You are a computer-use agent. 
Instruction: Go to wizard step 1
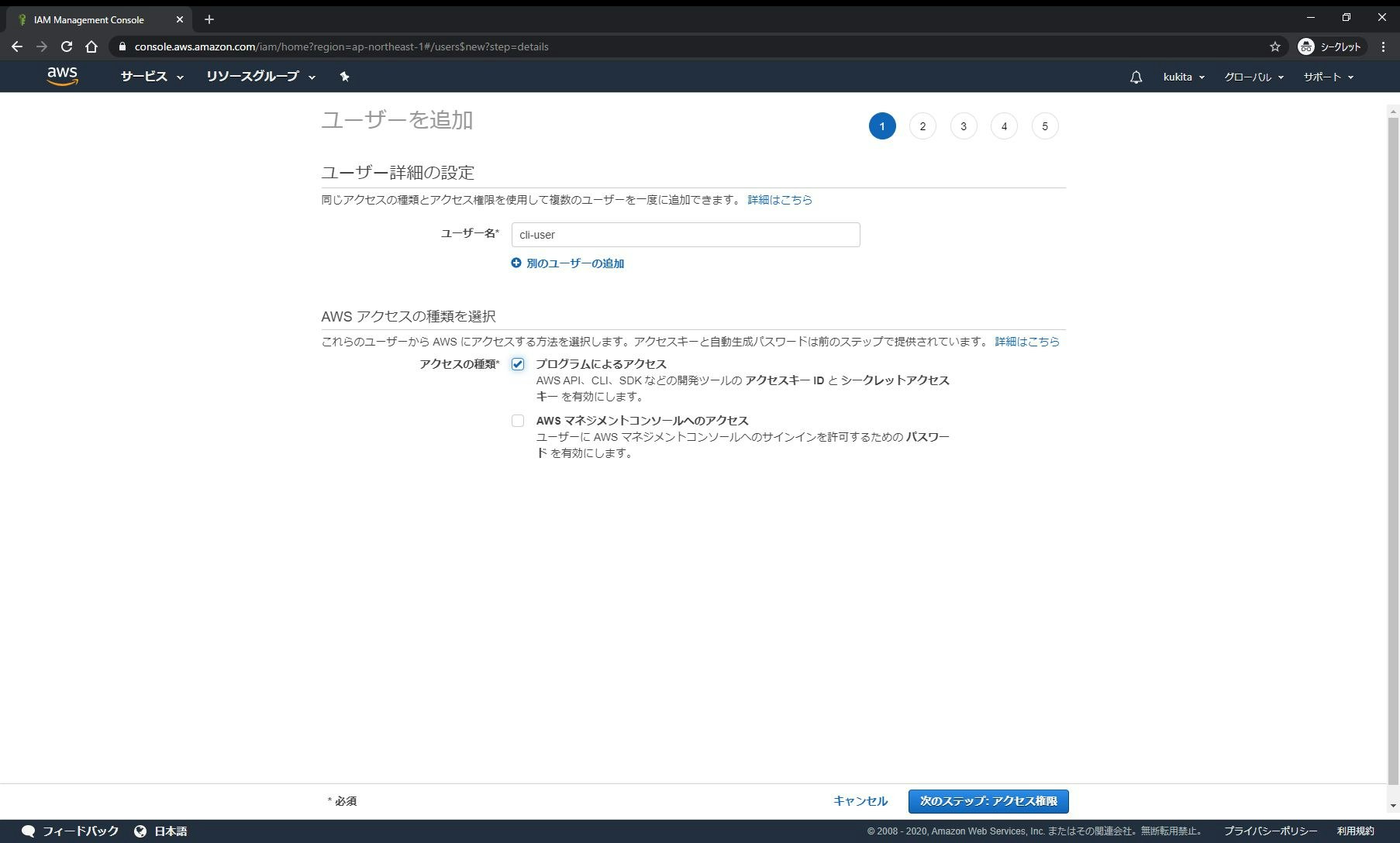(882, 126)
